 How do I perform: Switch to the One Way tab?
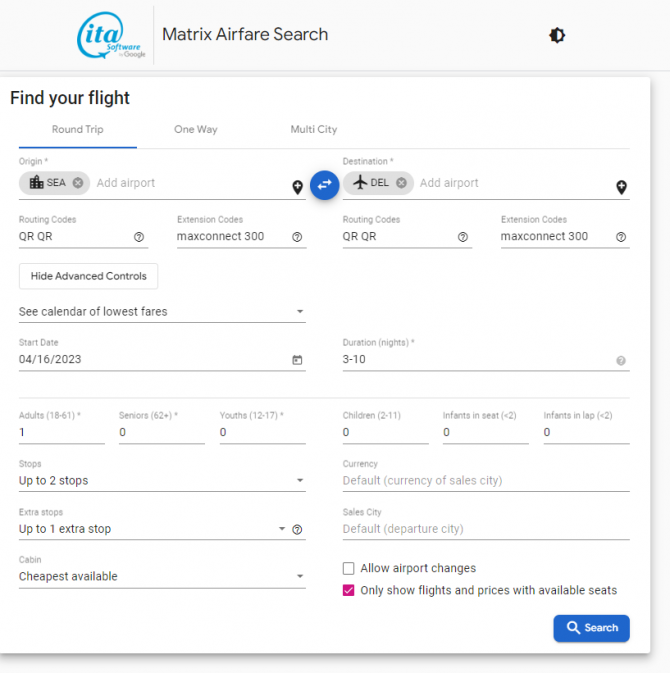click(195, 130)
